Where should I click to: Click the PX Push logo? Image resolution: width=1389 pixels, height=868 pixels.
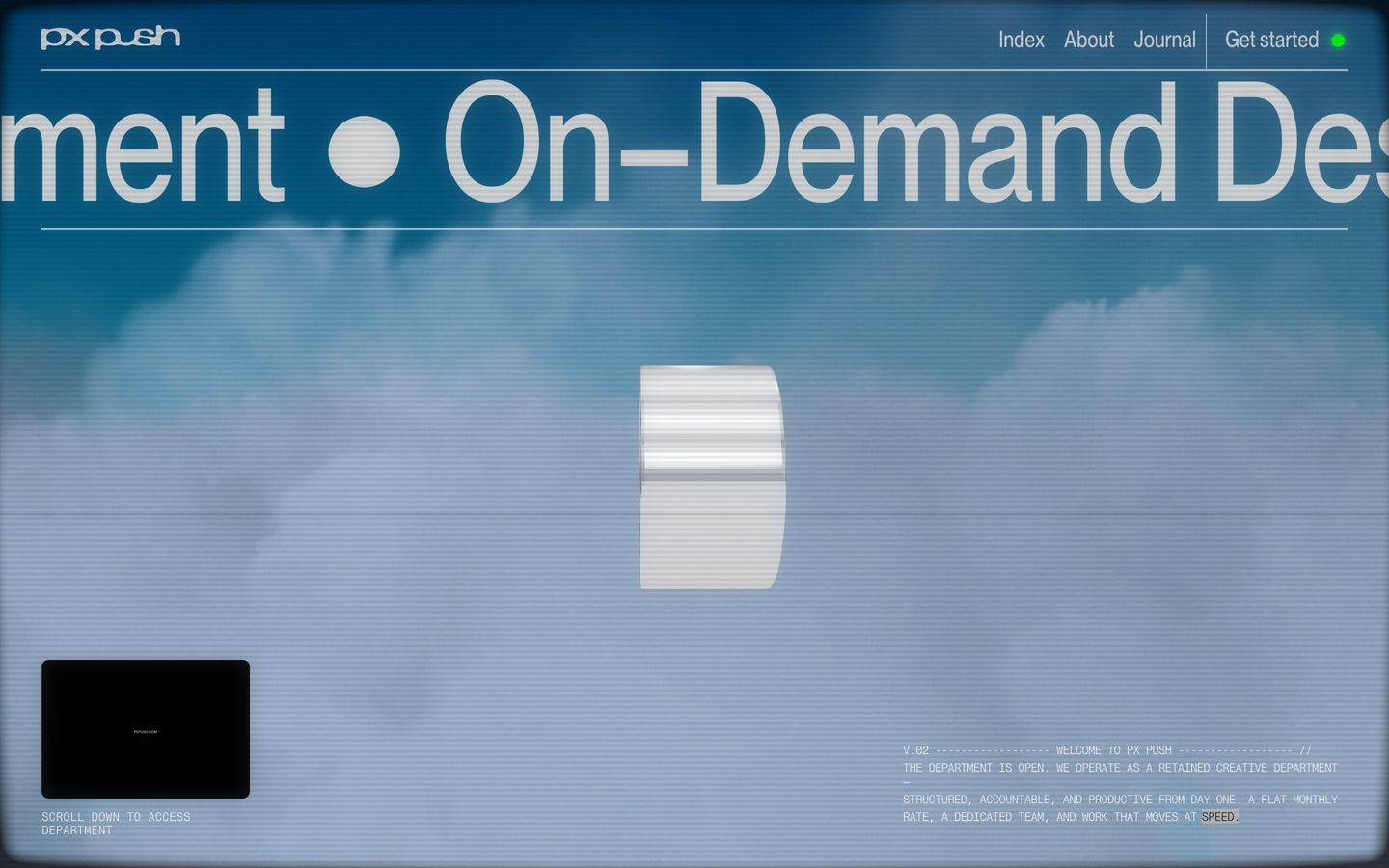click(111, 38)
